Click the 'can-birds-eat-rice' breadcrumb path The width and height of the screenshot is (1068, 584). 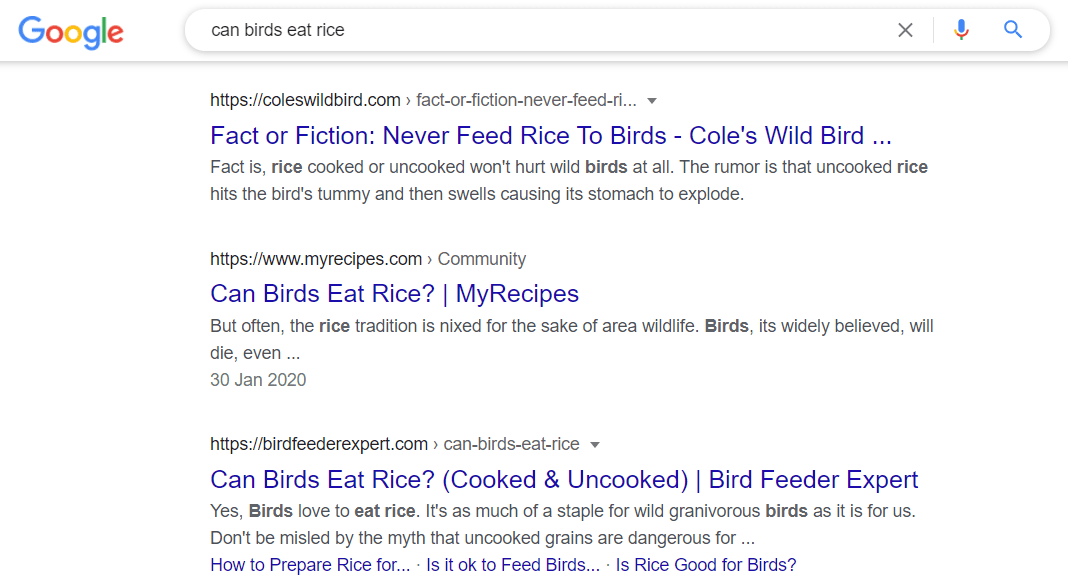click(511, 444)
